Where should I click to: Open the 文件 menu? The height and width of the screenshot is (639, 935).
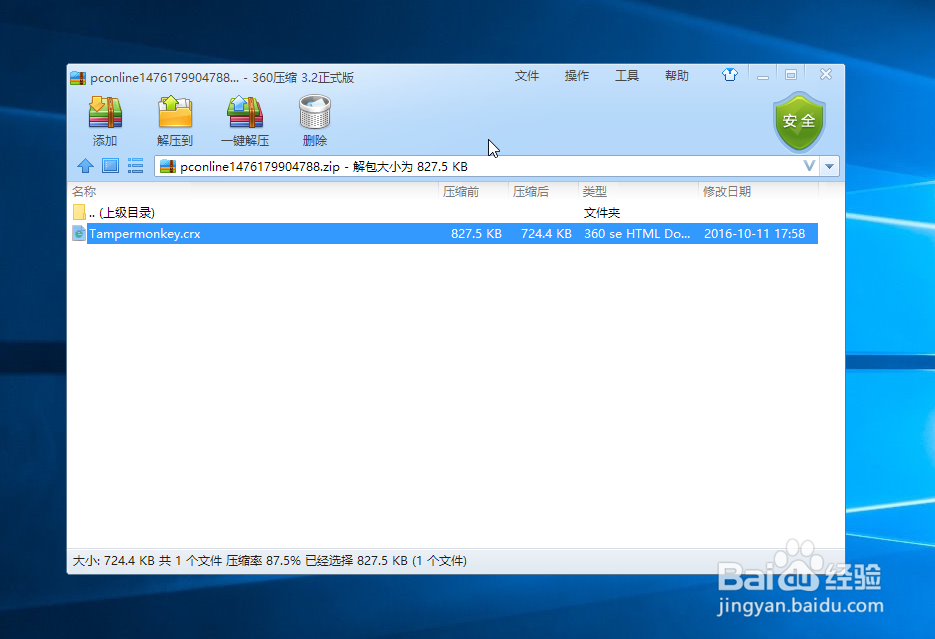(x=527, y=76)
